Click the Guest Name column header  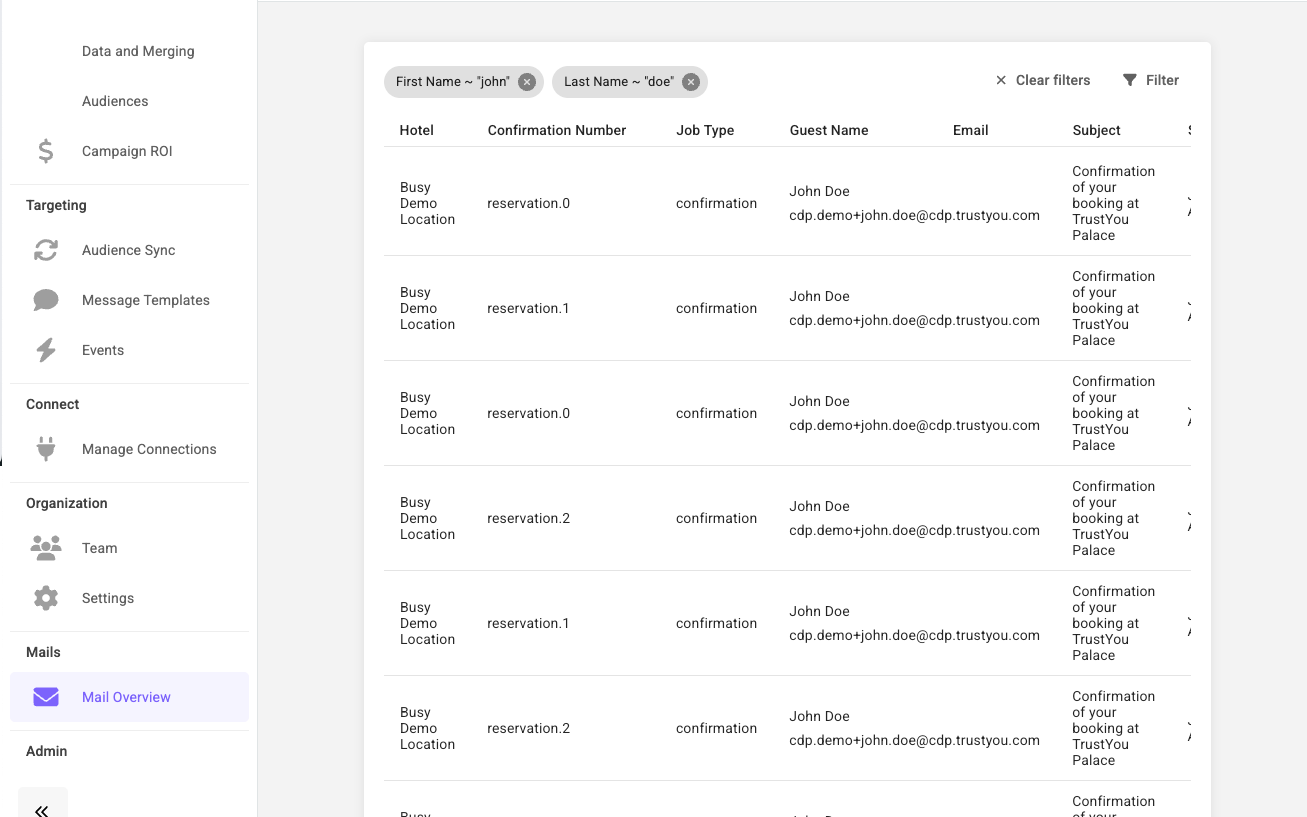(829, 130)
